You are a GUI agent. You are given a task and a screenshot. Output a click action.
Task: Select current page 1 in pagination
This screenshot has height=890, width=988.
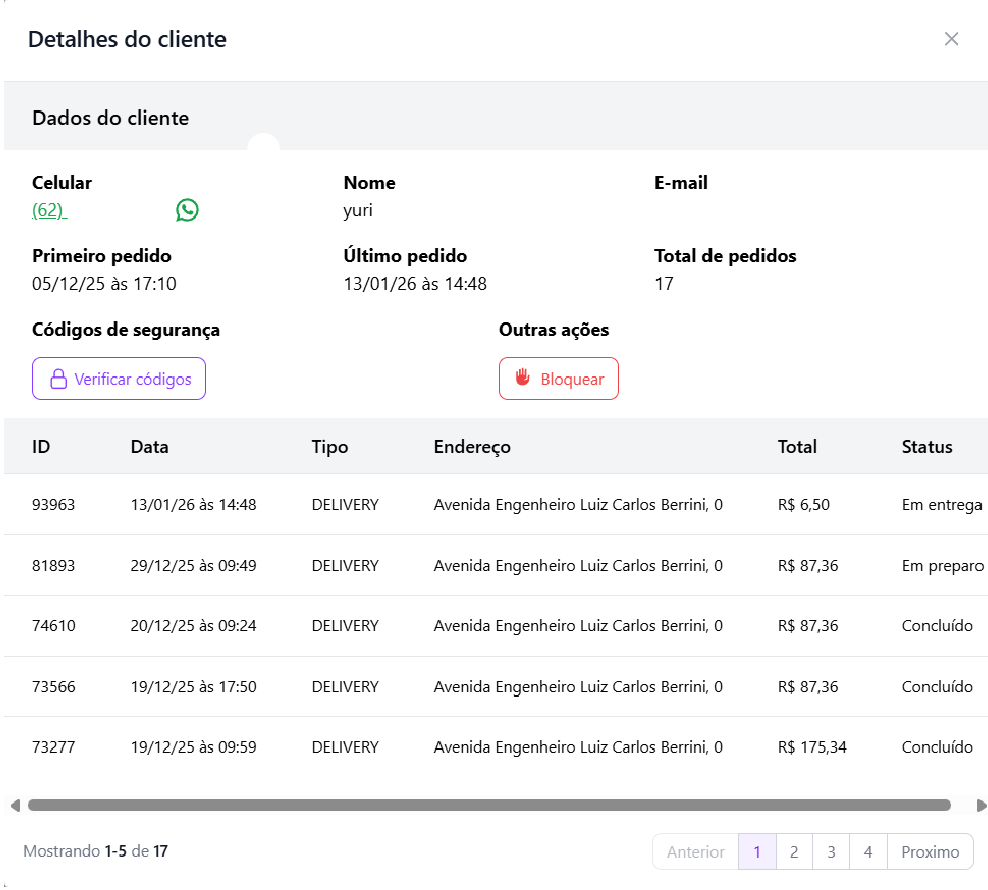pos(757,852)
